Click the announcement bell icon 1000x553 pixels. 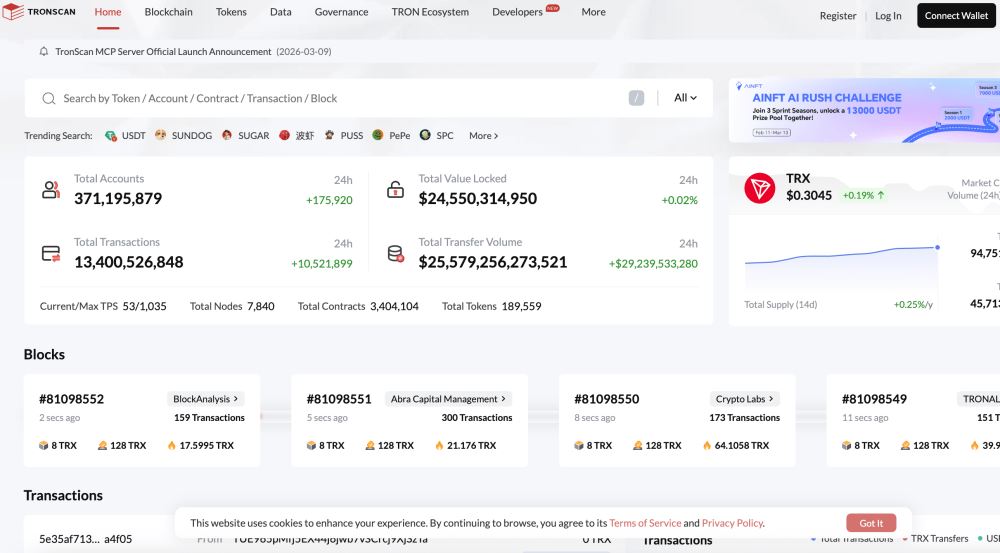click(43, 51)
